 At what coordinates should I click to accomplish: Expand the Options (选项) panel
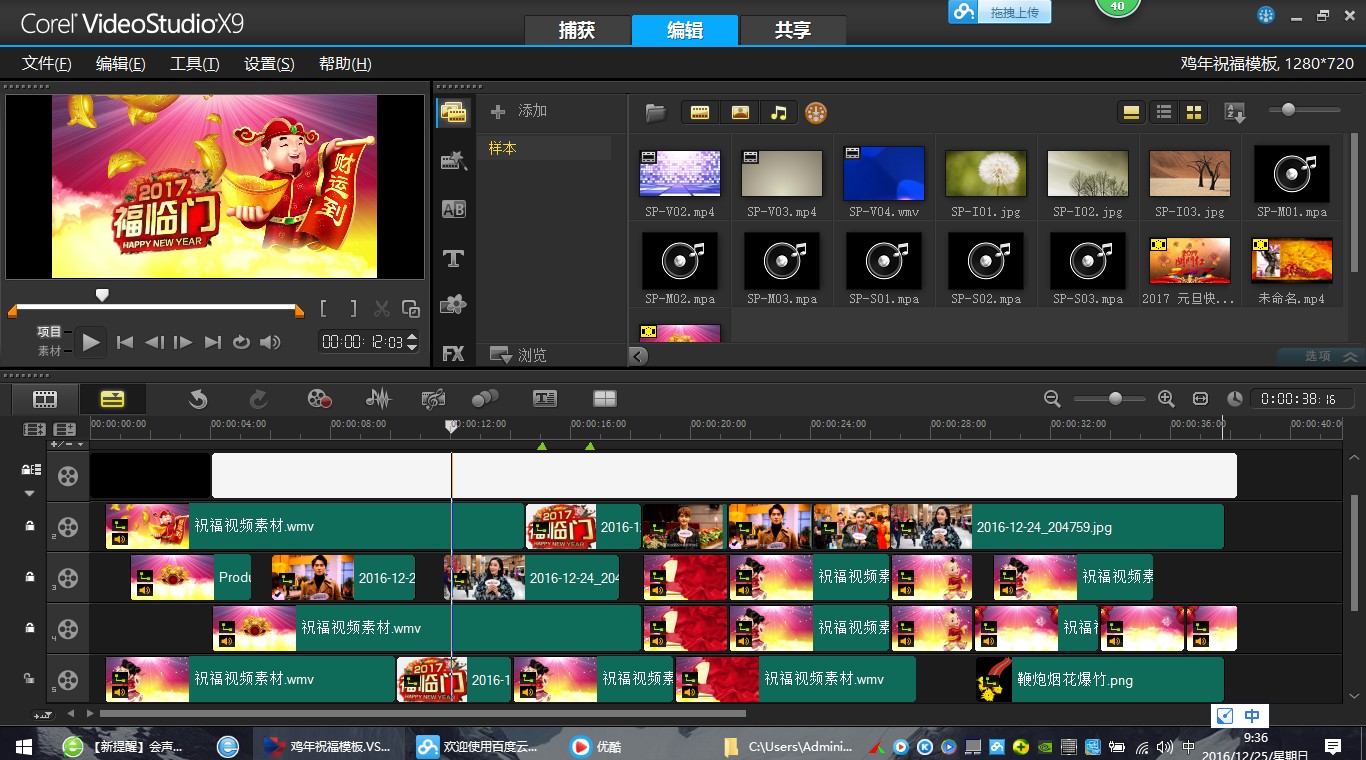click(1320, 356)
